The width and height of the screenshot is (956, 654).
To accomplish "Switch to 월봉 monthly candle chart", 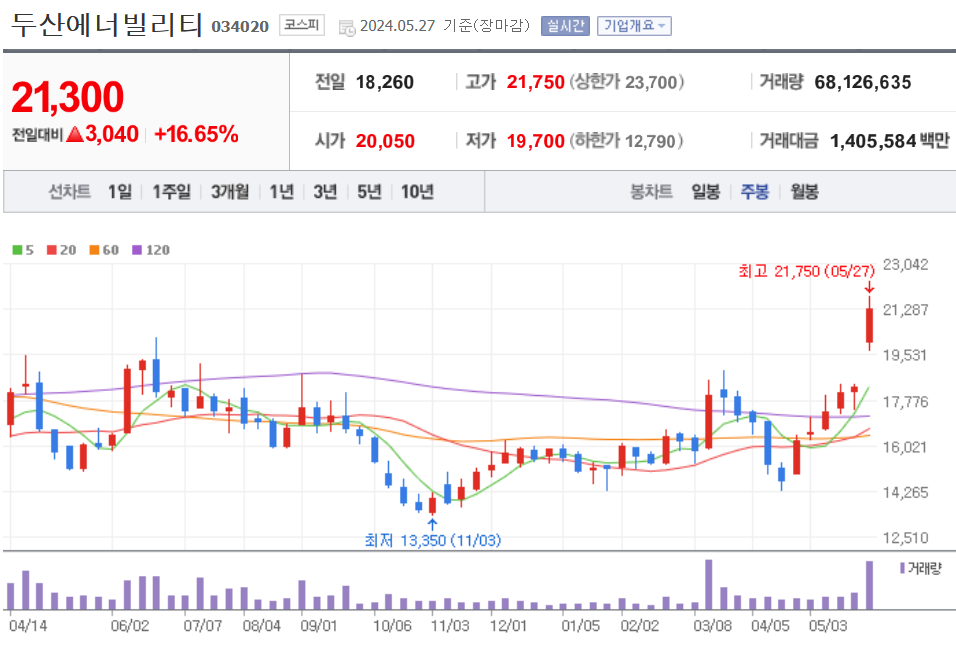I will click(x=804, y=192).
